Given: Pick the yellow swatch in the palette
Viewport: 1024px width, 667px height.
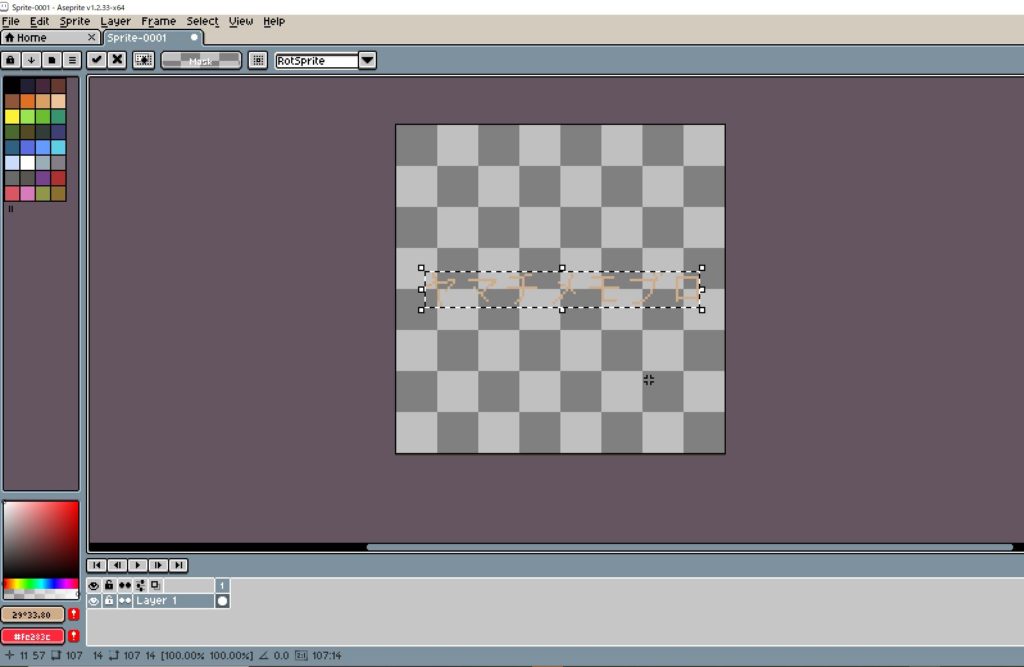Looking at the screenshot, I should [x=12, y=116].
